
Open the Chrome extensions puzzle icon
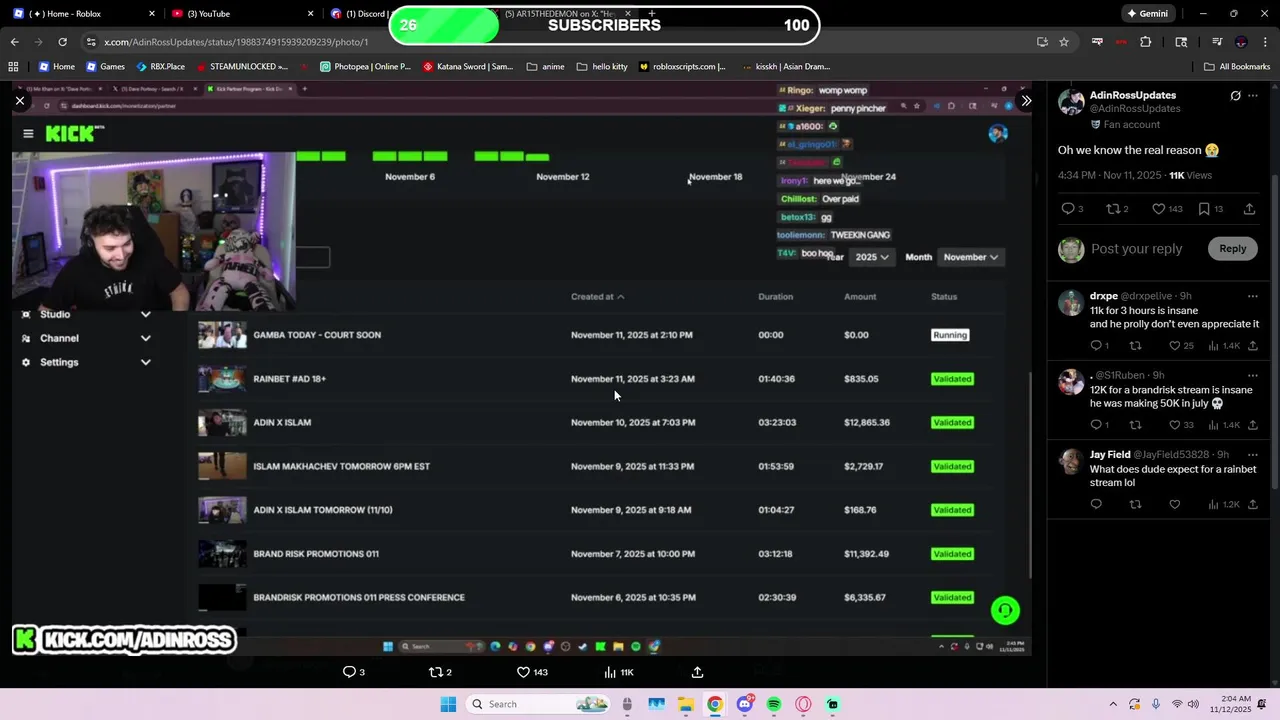click(1146, 42)
